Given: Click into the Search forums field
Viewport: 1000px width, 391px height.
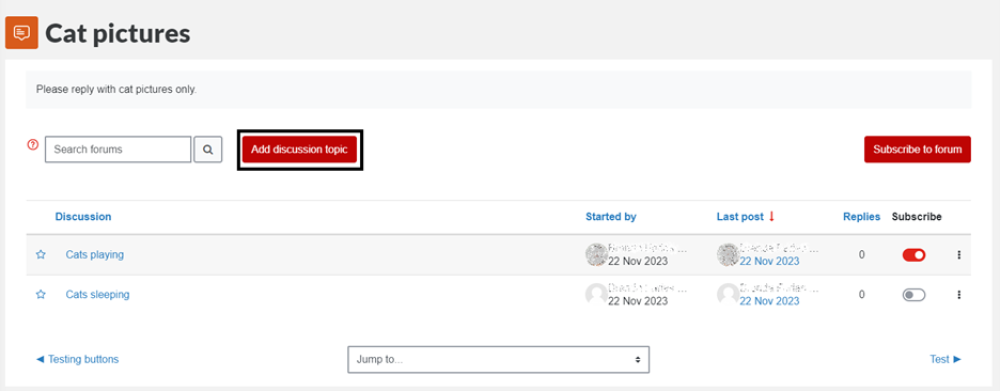Looking at the screenshot, I should 118,149.
